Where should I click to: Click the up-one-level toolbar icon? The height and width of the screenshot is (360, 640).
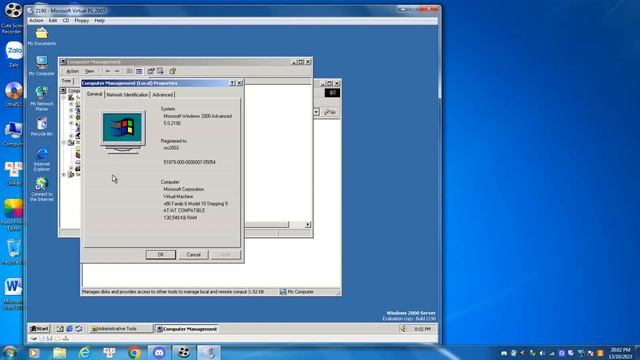(129, 71)
